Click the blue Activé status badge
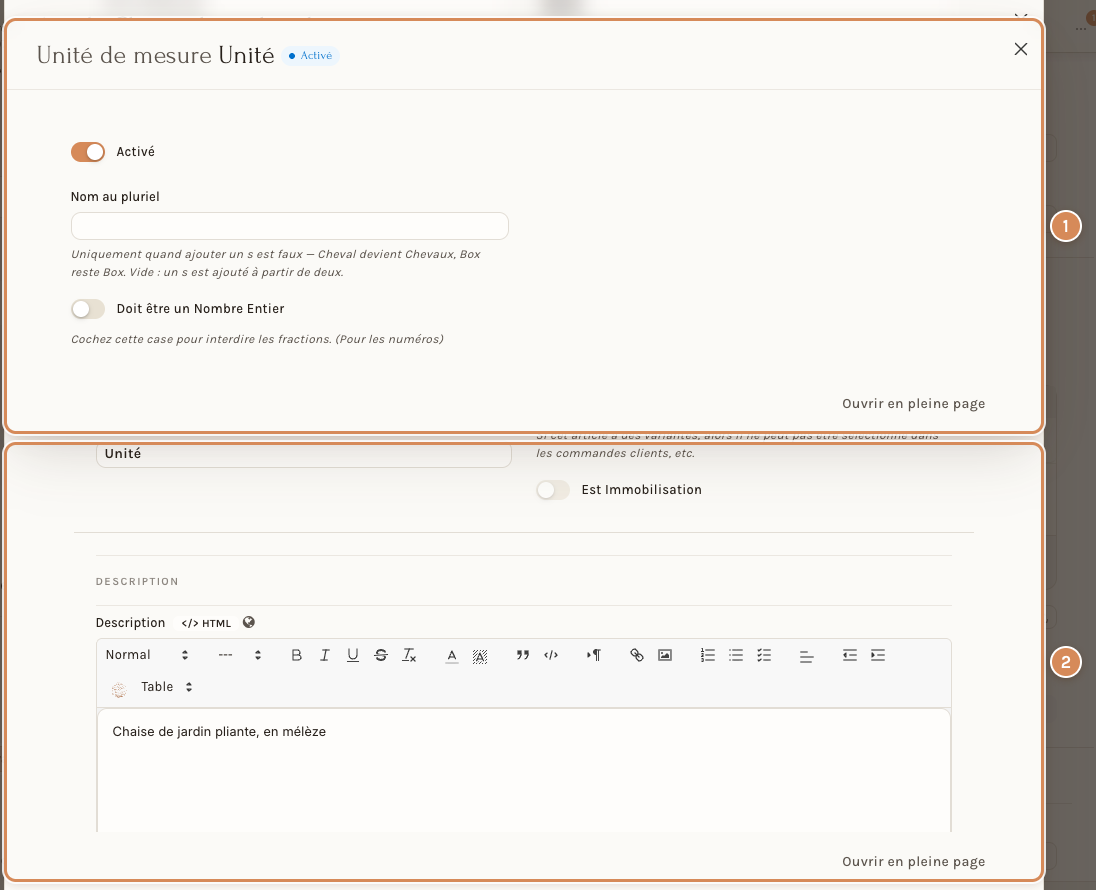This screenshot has width=1096, height=890. (311, 55)
